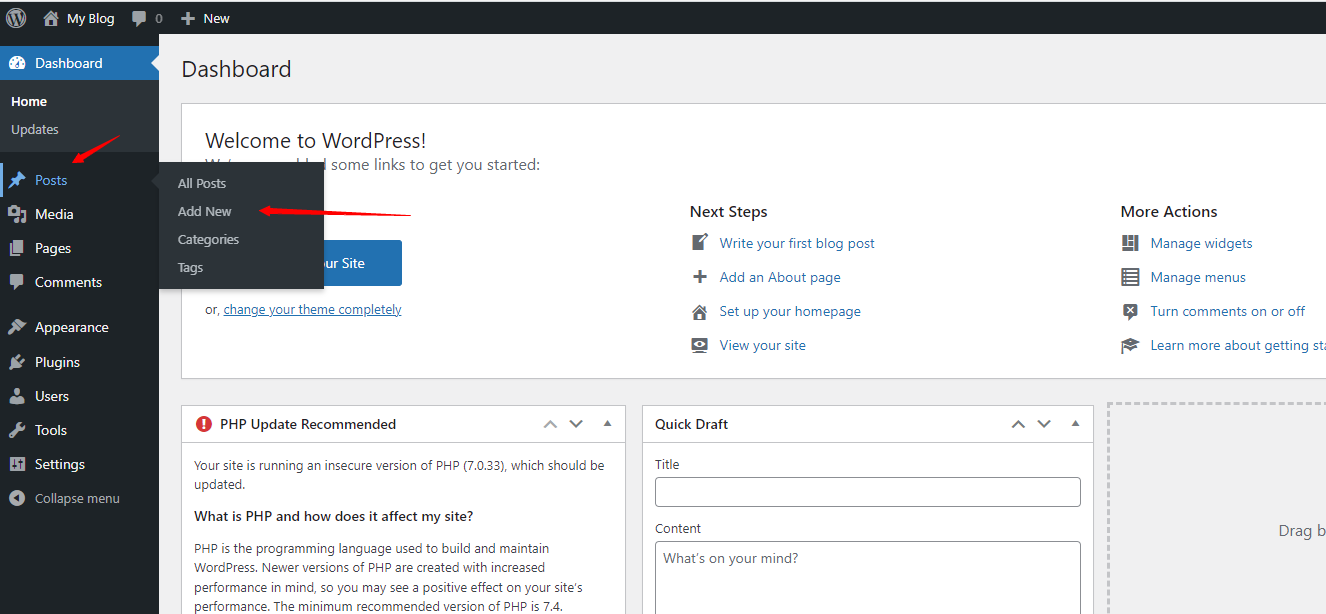Open the My Blog home icon

[51, 18]
